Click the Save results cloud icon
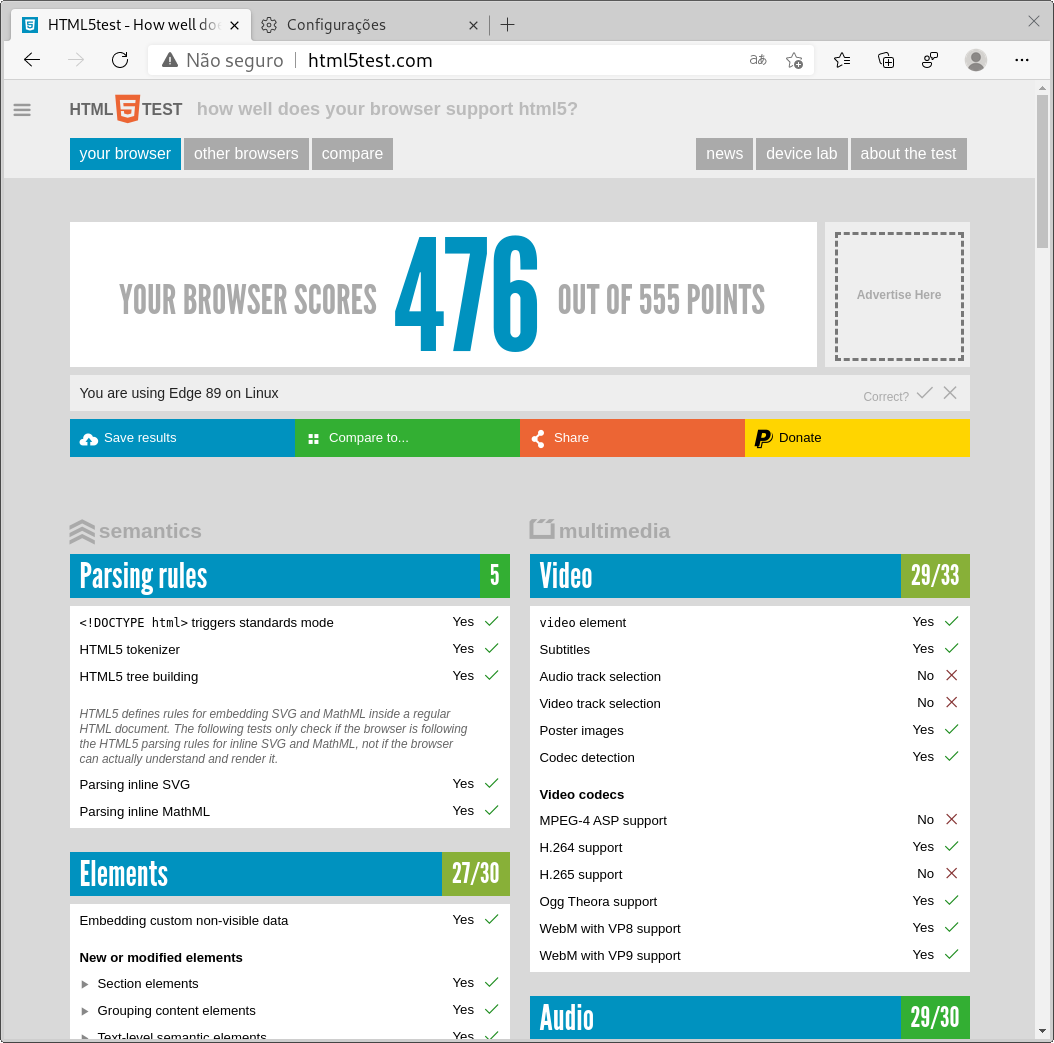This screenshot has width=1054, height=1043. (89, 439)
